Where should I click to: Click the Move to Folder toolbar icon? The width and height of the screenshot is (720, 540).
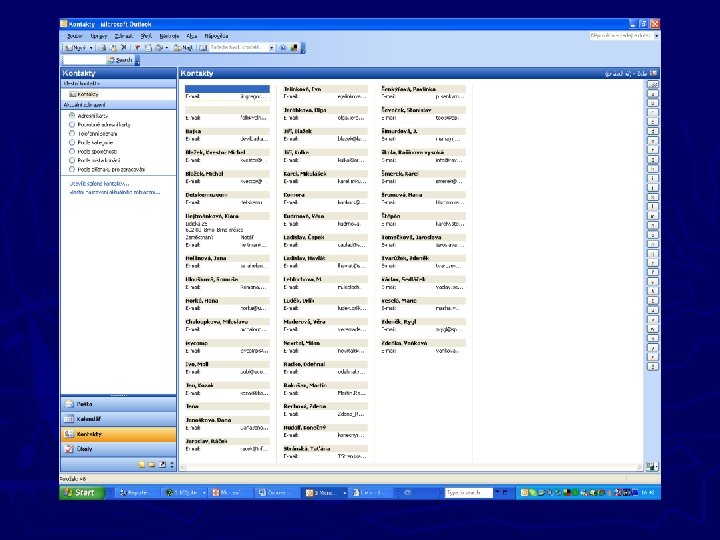(113, 48)
